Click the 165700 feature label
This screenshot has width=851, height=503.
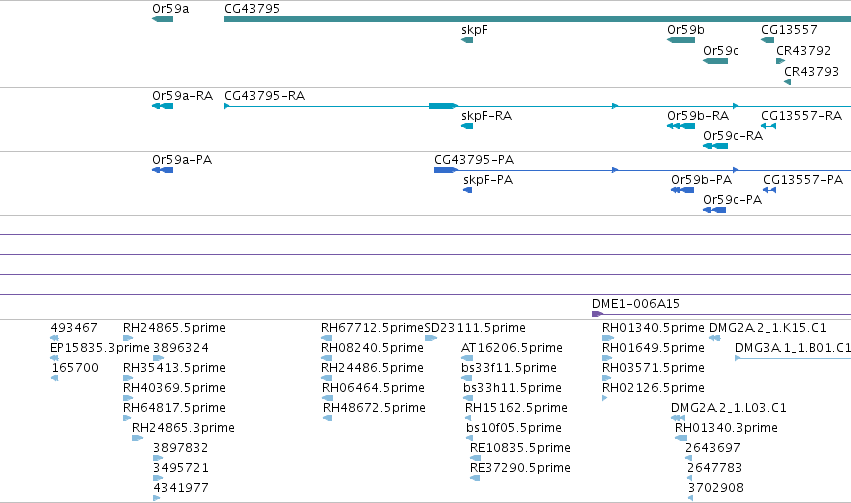coord(75,368)
